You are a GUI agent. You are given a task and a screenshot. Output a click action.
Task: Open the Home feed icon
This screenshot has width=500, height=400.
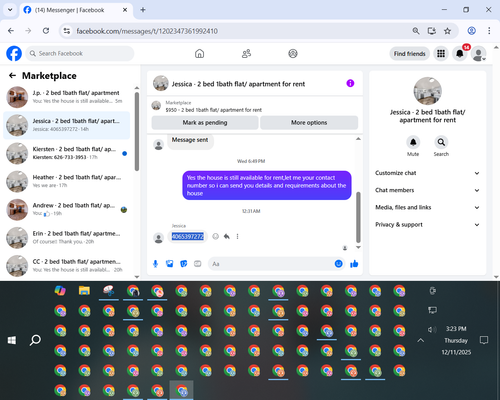point(199,53)
